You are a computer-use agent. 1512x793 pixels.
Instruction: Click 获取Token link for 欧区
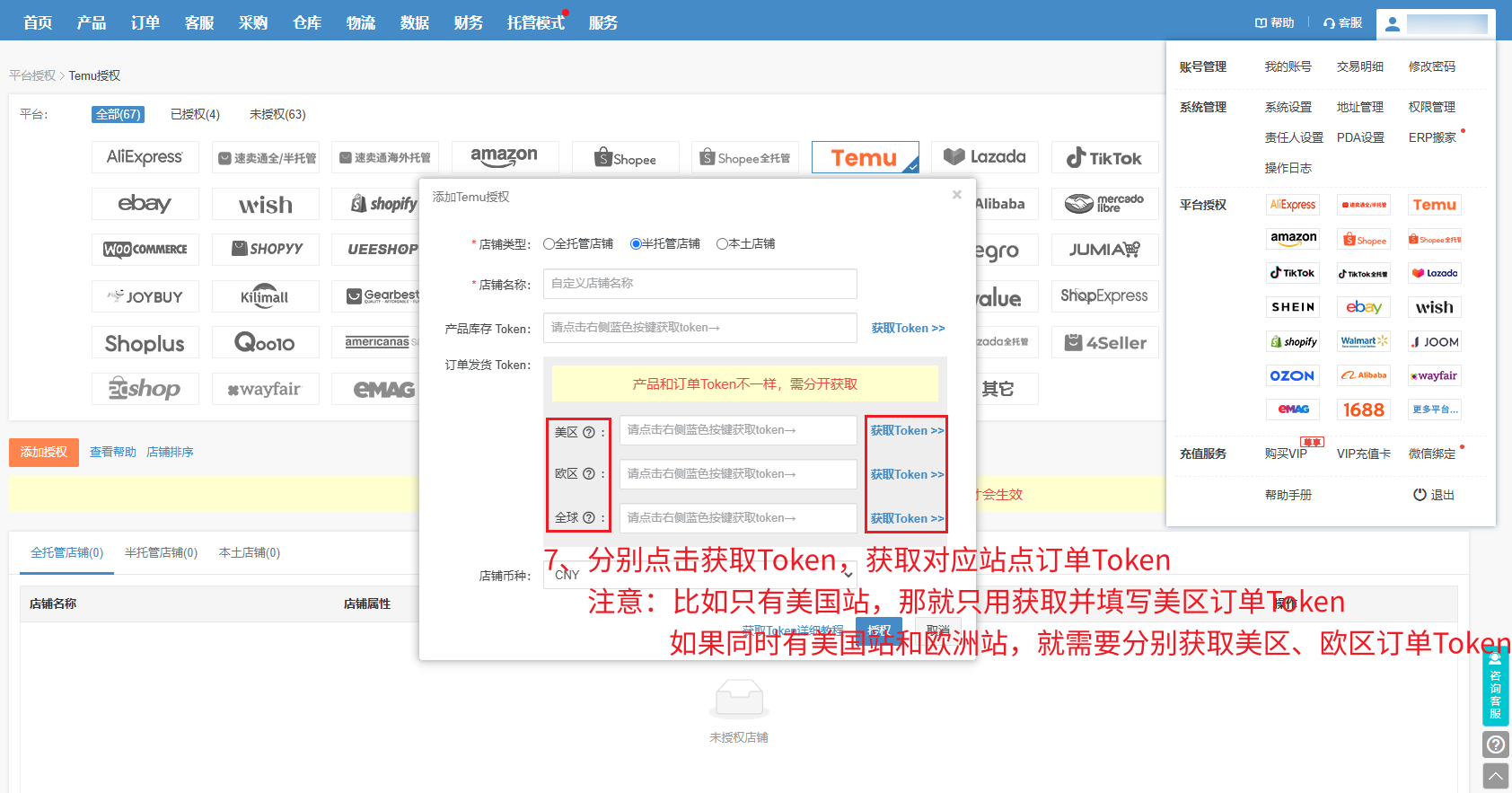[907, 474]
